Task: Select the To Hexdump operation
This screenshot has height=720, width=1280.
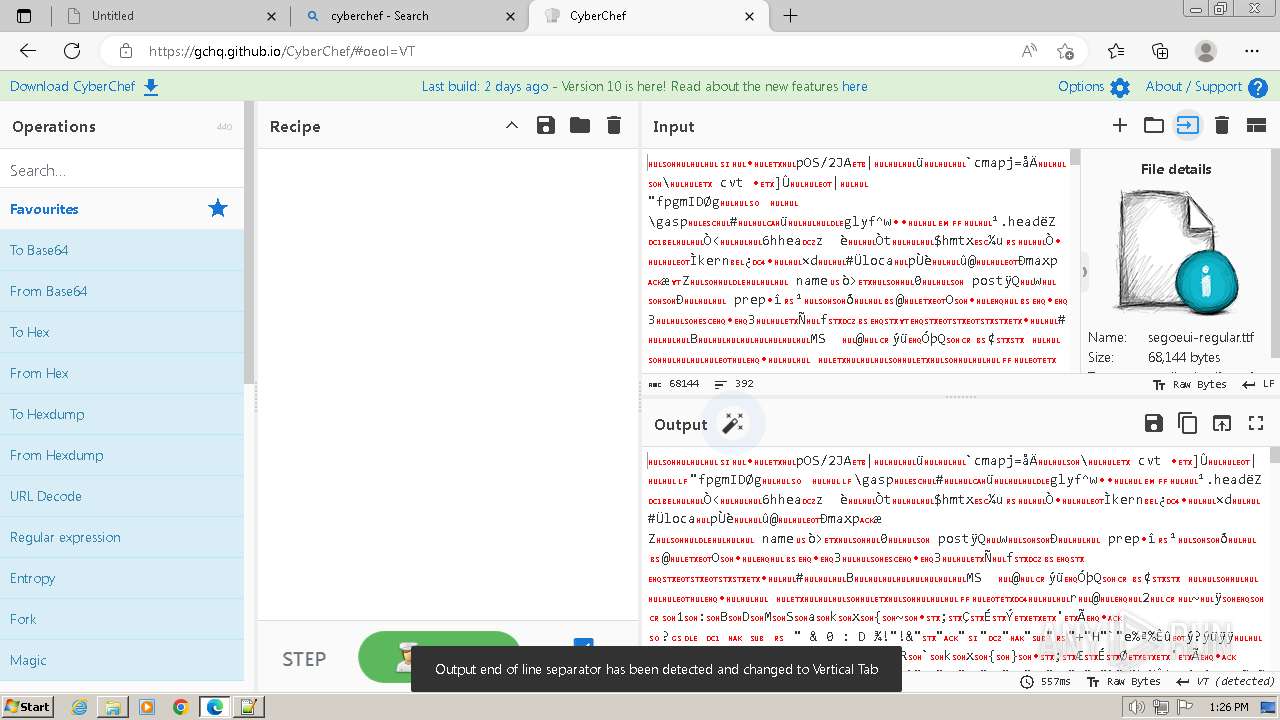Action: [x=122, y=414]
